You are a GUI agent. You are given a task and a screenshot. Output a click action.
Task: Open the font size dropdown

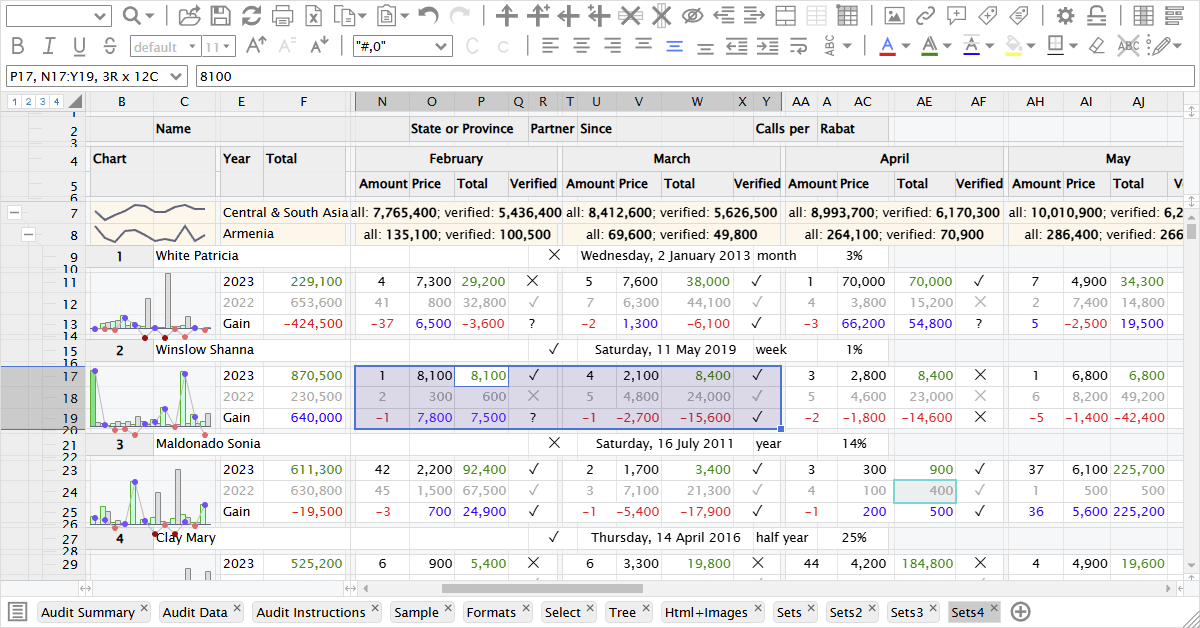[218, 46]
